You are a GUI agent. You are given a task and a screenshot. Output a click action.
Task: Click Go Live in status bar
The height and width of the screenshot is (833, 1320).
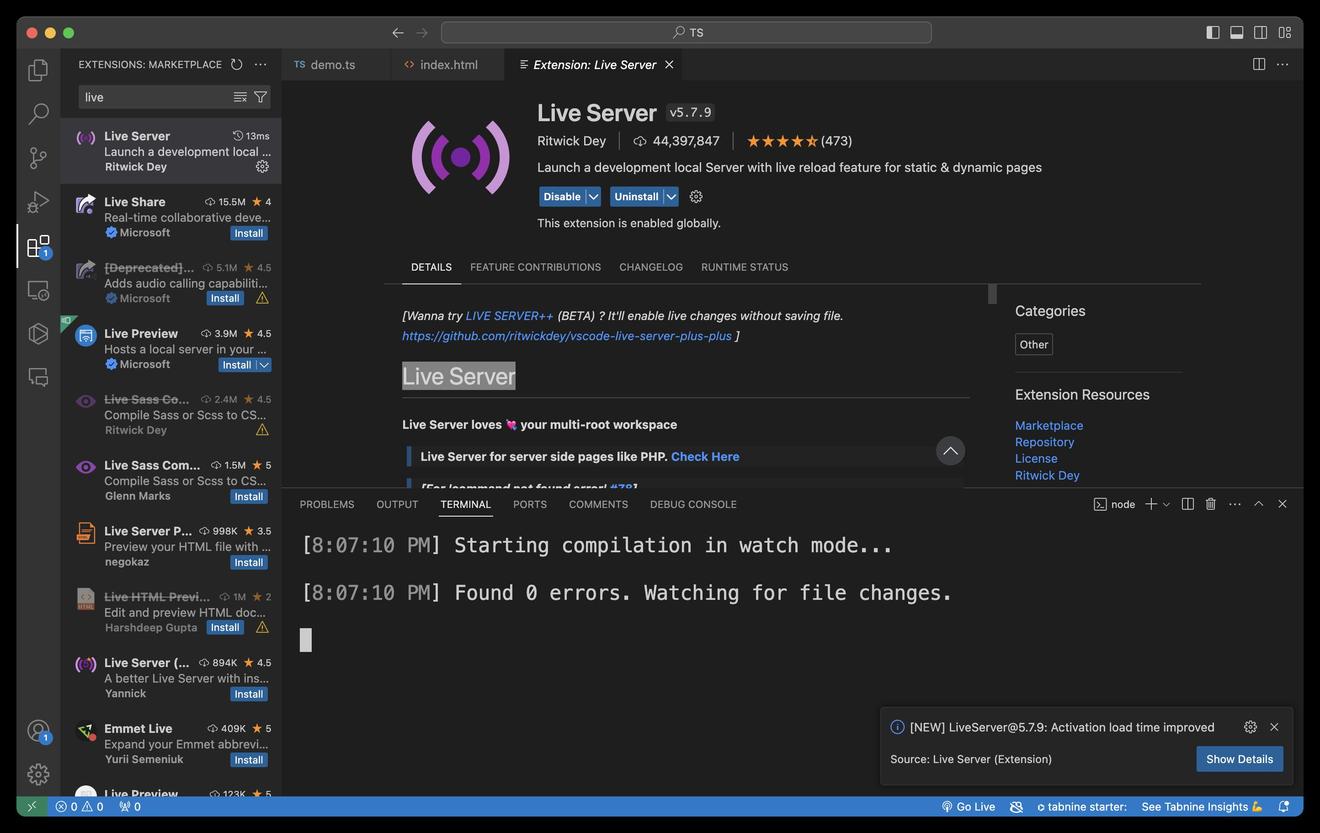[968, 807]
